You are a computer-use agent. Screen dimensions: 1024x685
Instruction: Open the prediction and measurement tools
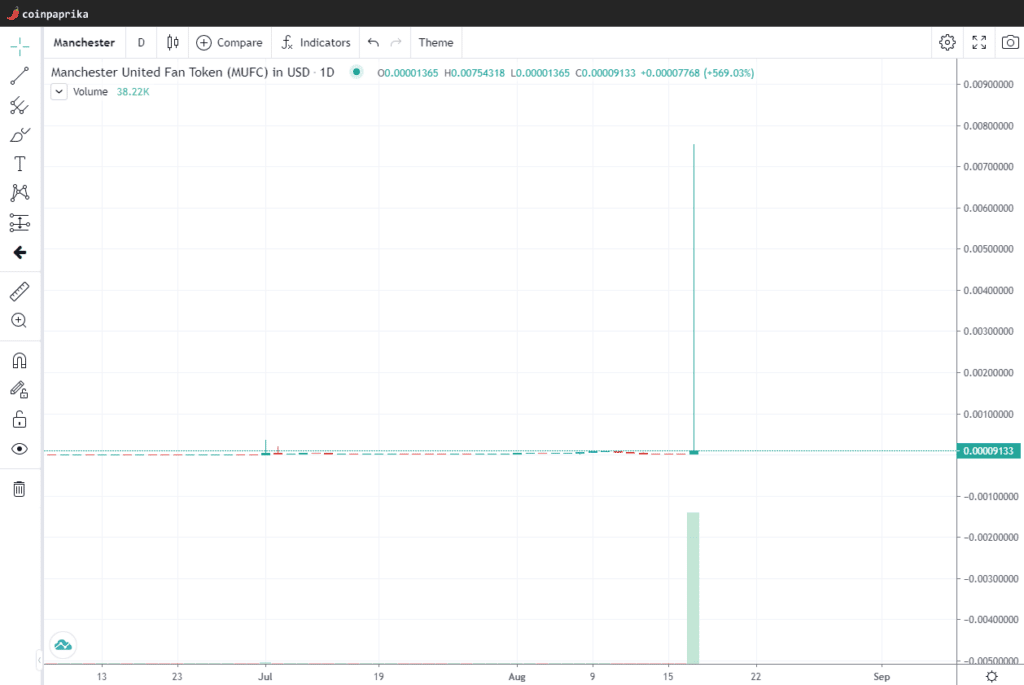[20, 223]
